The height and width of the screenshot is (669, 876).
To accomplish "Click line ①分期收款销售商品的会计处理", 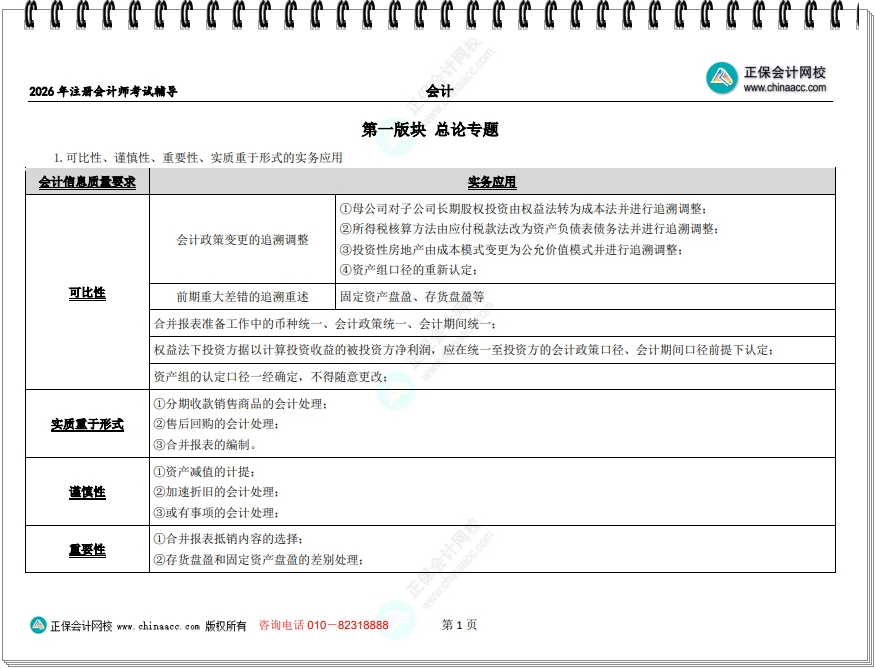I will [x=240, y=404].
